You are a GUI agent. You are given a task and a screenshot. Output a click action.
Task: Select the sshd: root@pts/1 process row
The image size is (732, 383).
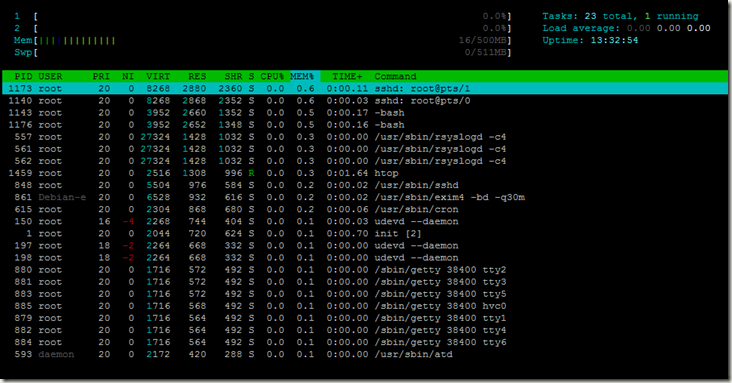click(x=365, y=88)
